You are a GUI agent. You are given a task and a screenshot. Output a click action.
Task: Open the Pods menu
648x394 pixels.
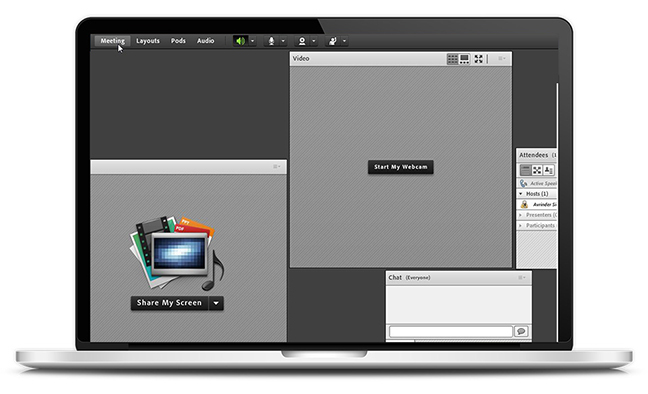click(178, 41)
